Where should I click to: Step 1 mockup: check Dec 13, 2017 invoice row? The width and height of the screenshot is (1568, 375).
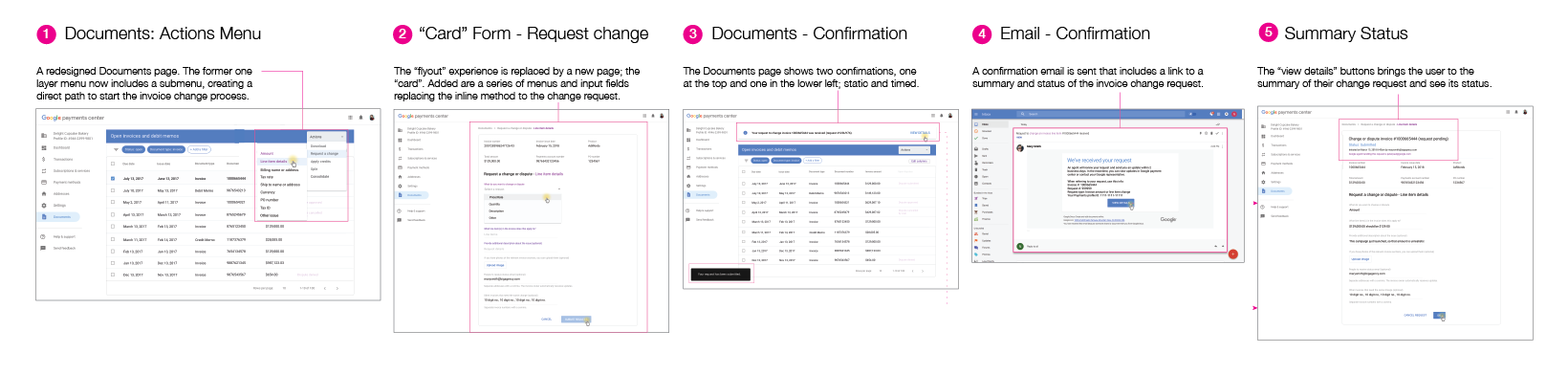coord(113,275)
